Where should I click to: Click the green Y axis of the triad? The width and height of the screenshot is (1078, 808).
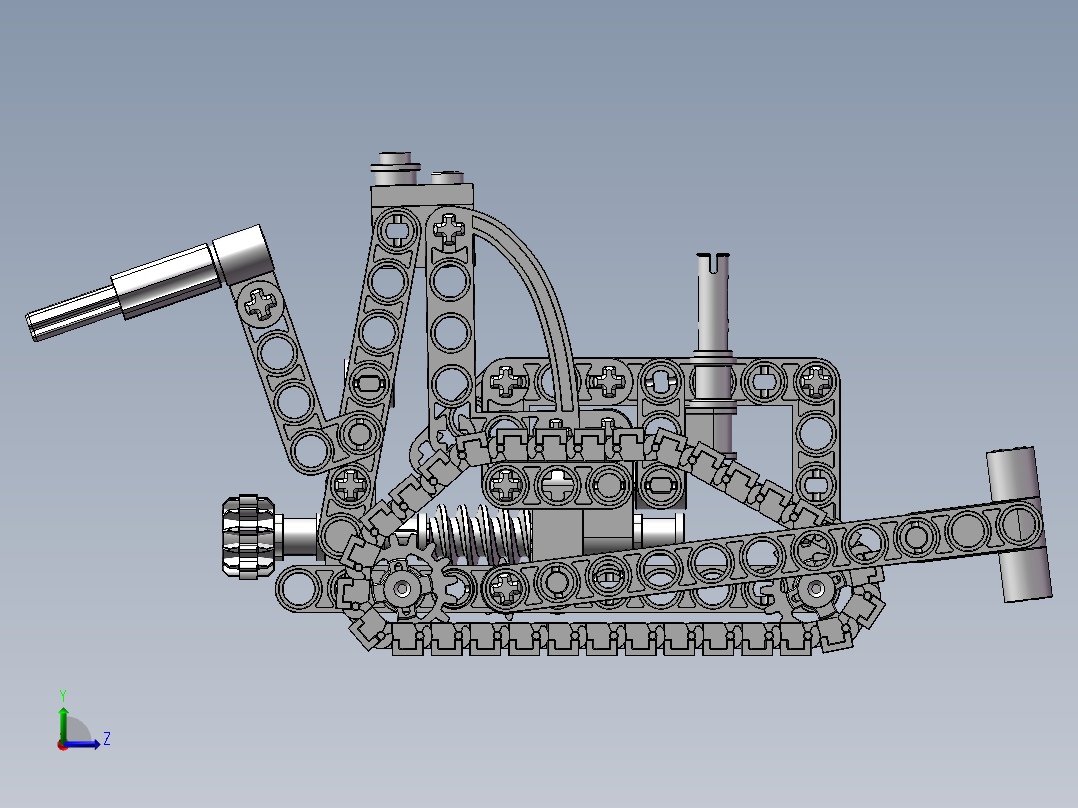click(x=63, y=724)
